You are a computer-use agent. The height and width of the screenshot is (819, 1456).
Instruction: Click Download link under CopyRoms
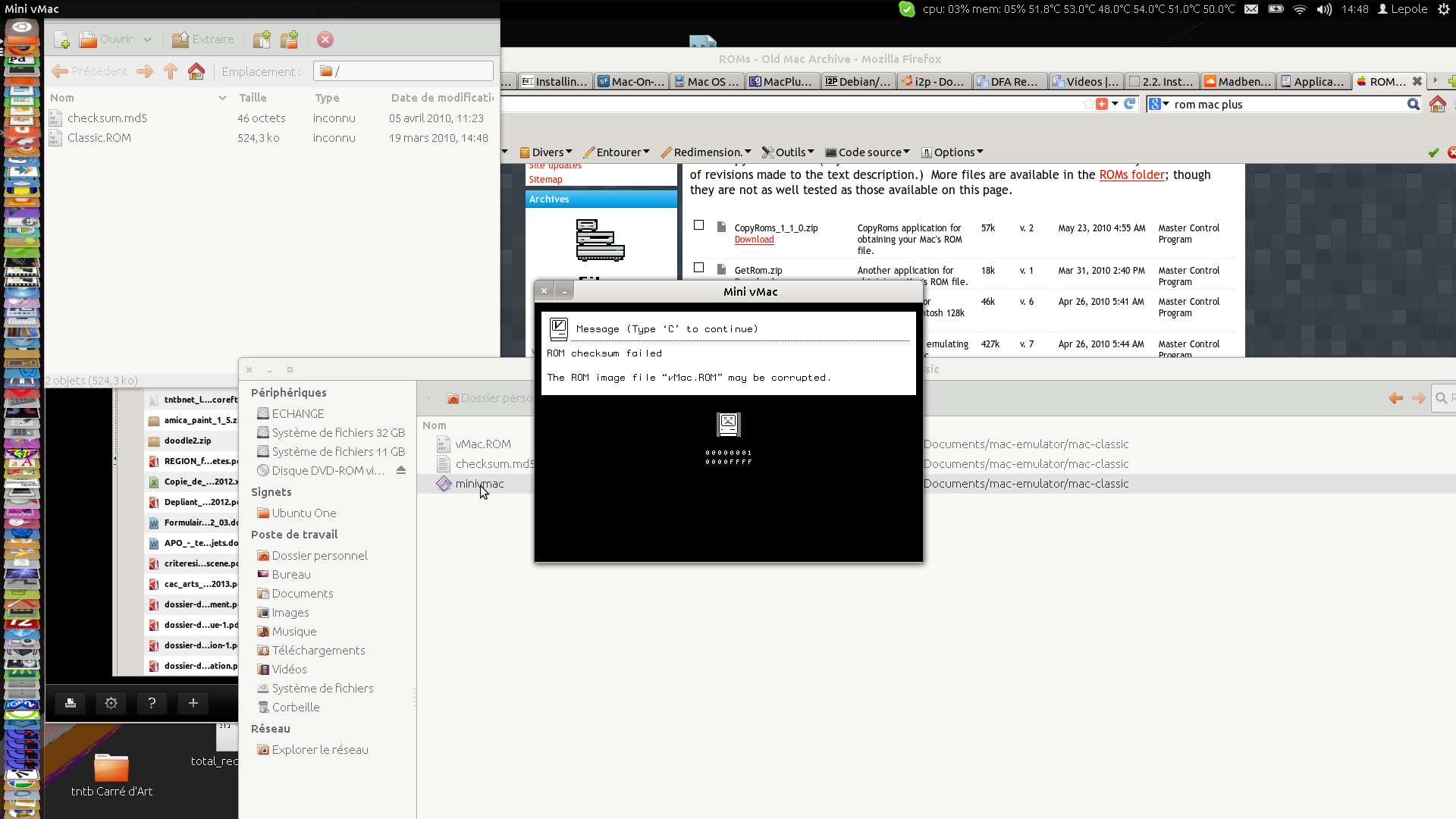tap(754, 240)
